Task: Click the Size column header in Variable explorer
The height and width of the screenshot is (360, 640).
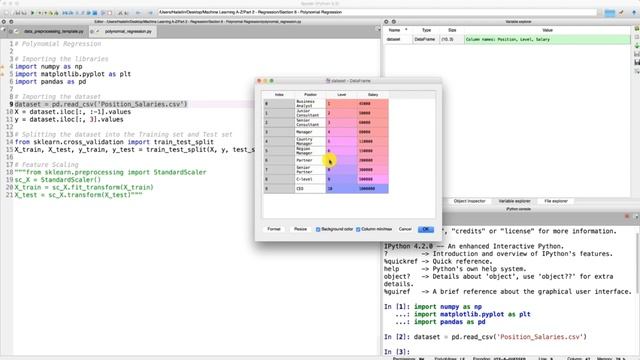Action: (x=452, y=30)
